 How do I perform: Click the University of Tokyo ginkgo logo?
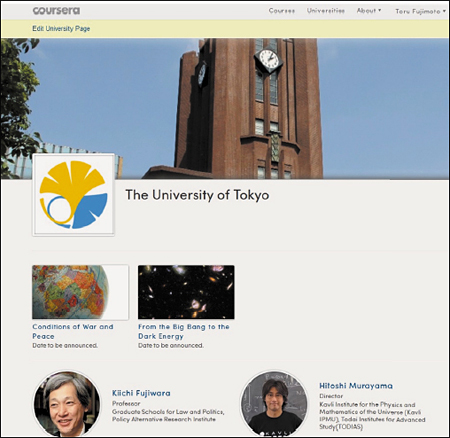[x=73, y=195]
